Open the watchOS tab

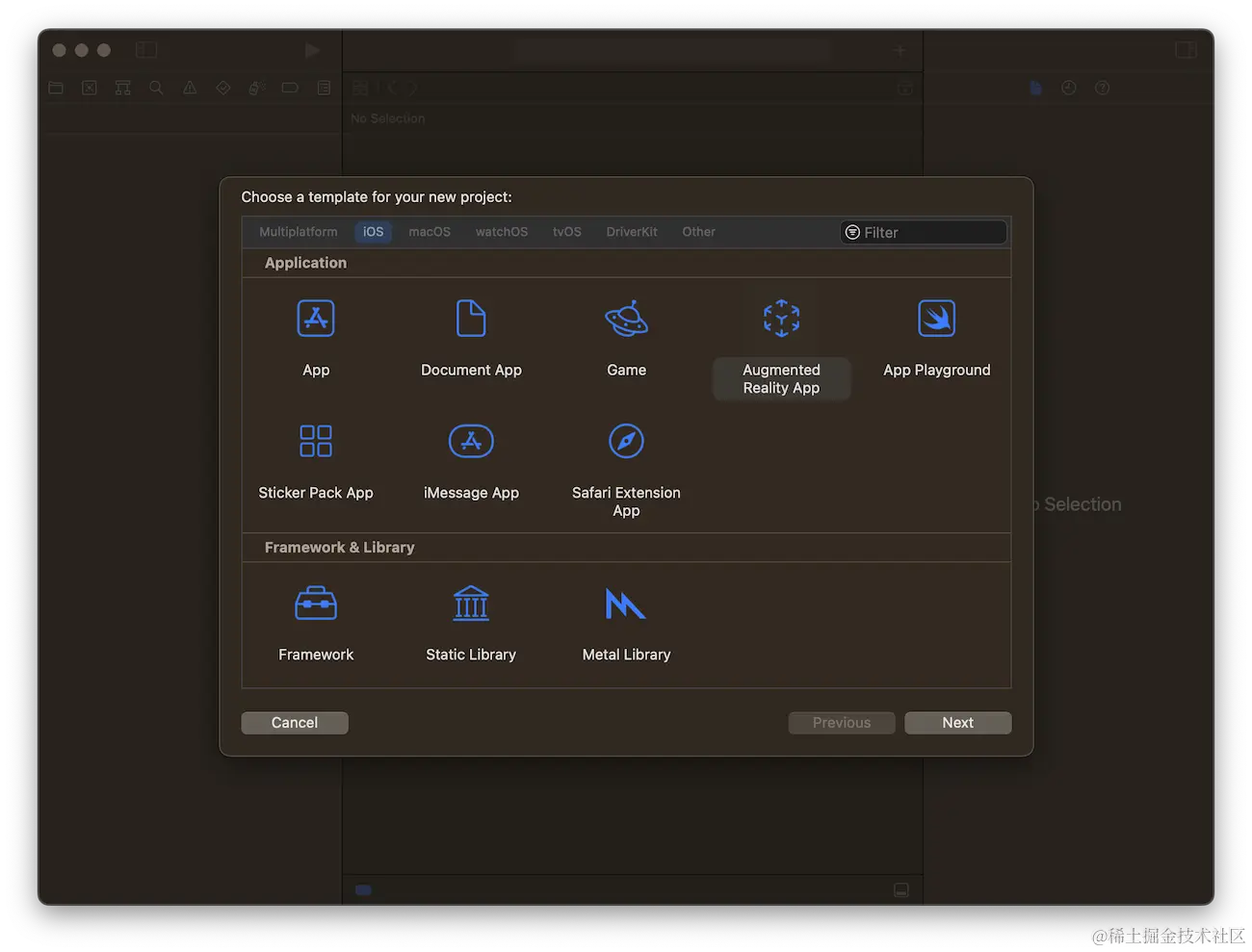(x=502, y=232)
